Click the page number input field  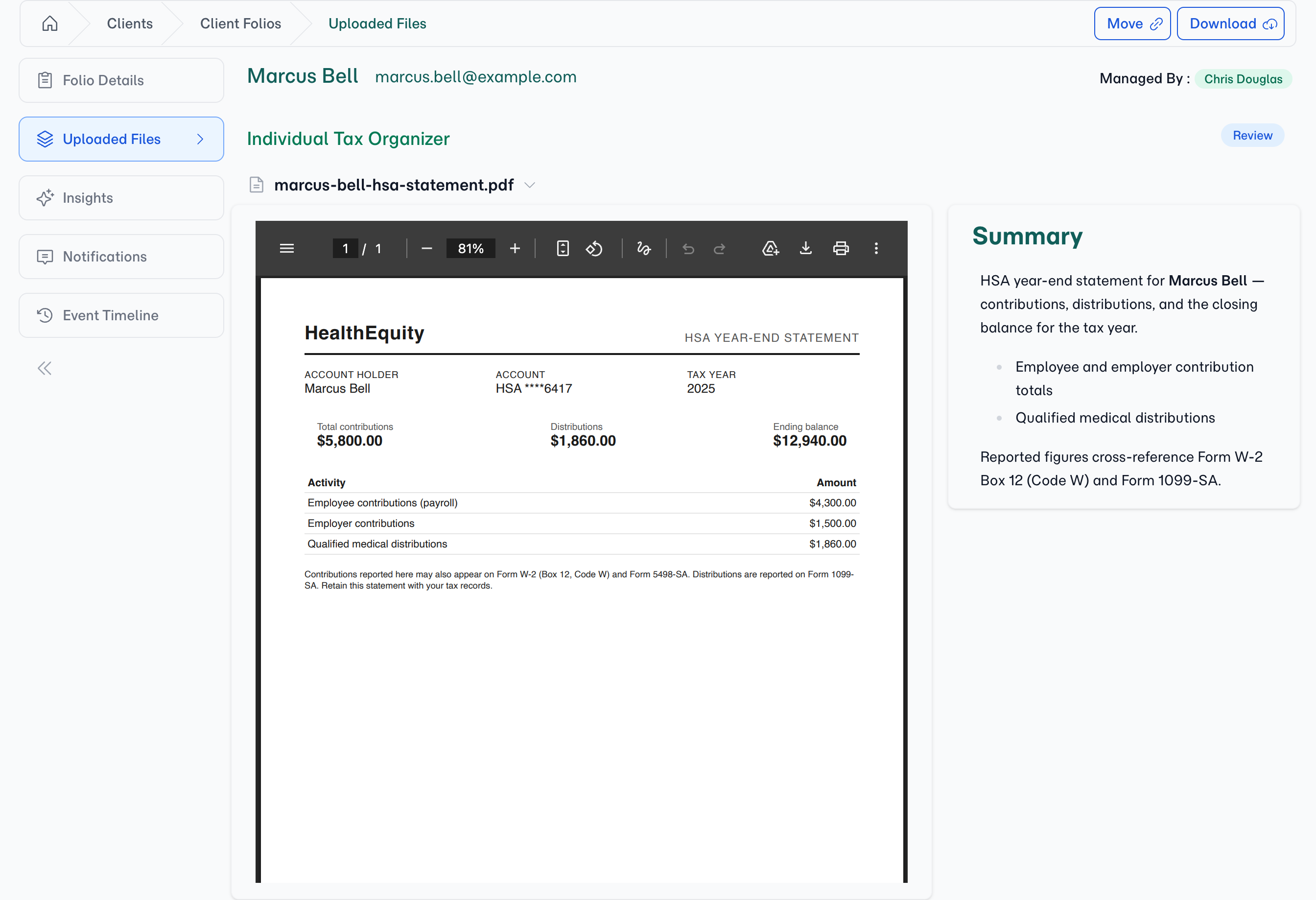(x=346, y=249)
